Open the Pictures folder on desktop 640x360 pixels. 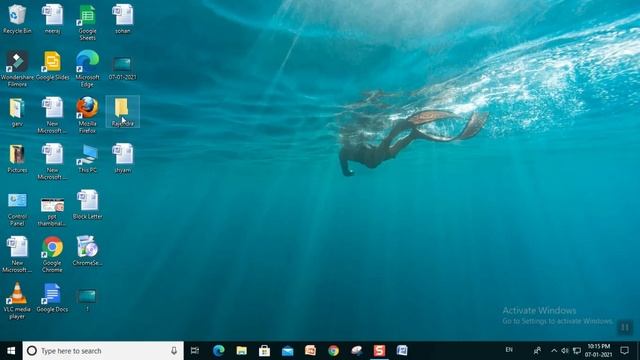coord(17,158)
